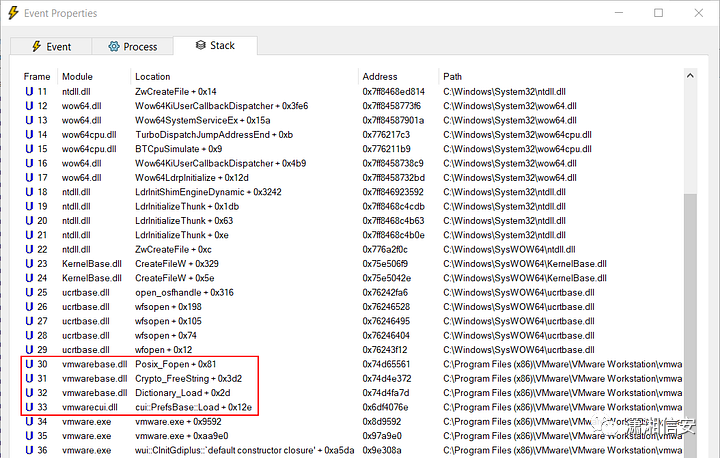Screen dimensions: 720x458
Task: Click the U icon for frame 12
Action: point(29,106)
